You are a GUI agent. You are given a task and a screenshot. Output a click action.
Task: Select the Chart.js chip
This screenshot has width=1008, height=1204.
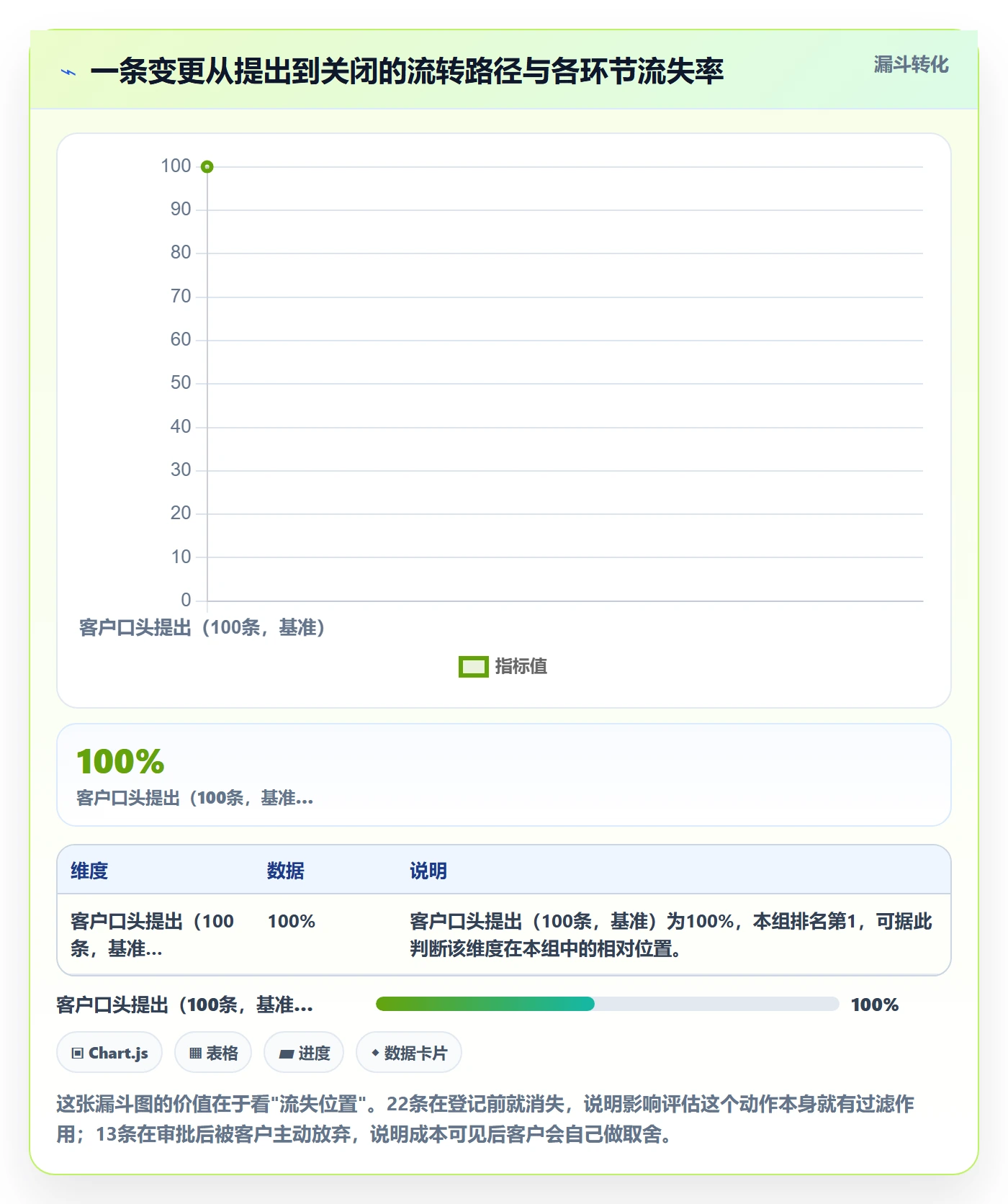click(x=109, y=1053)
